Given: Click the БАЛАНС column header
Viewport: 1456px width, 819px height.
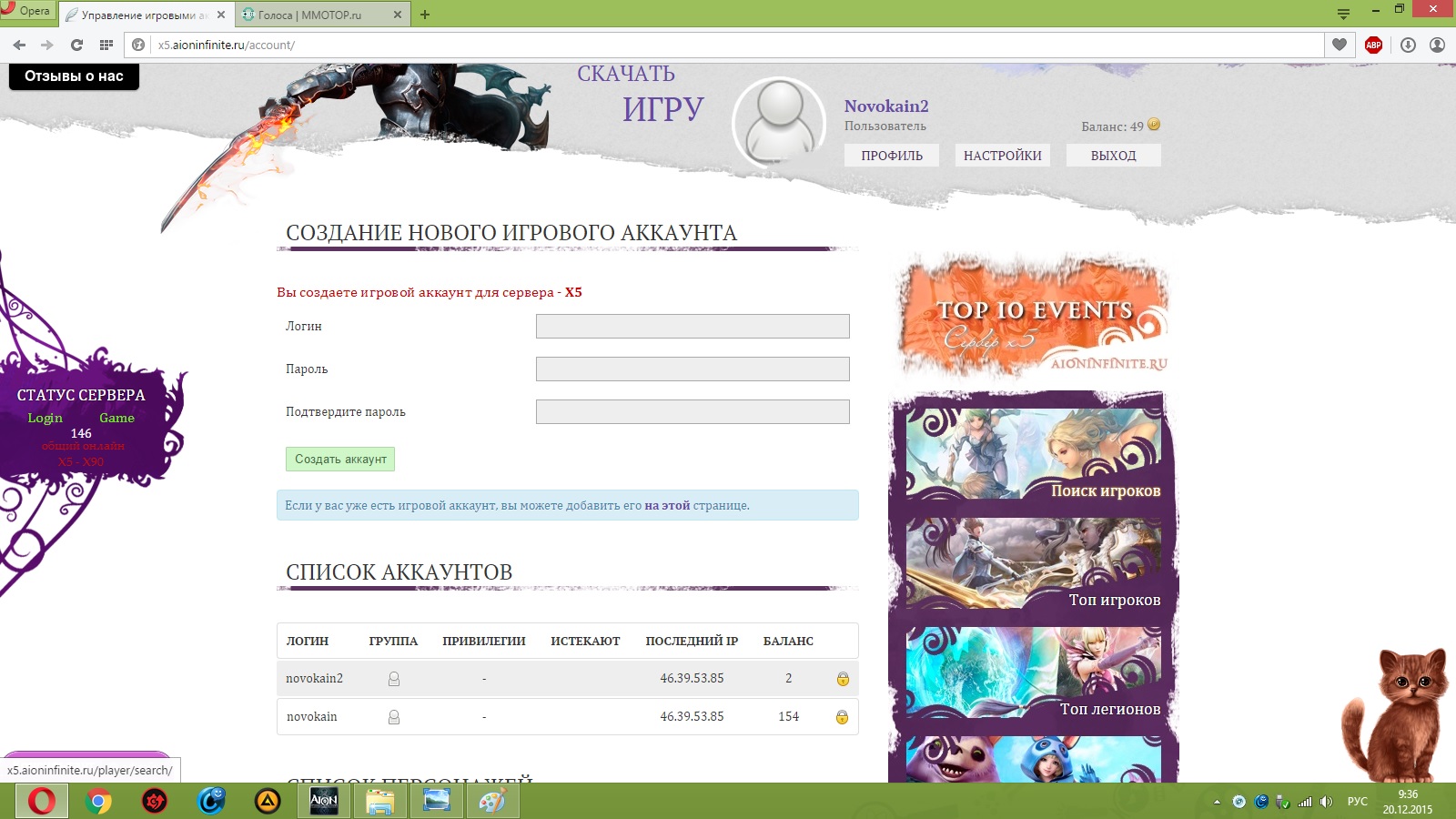Looking at the screenshot, I should pyautogui.click(x=788, y=641).
